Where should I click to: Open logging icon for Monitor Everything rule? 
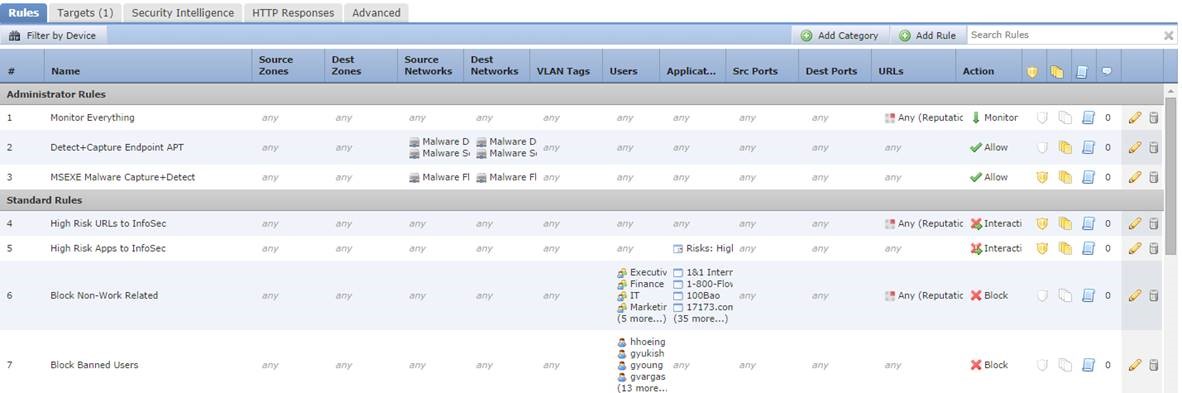tap(1088, 118)
